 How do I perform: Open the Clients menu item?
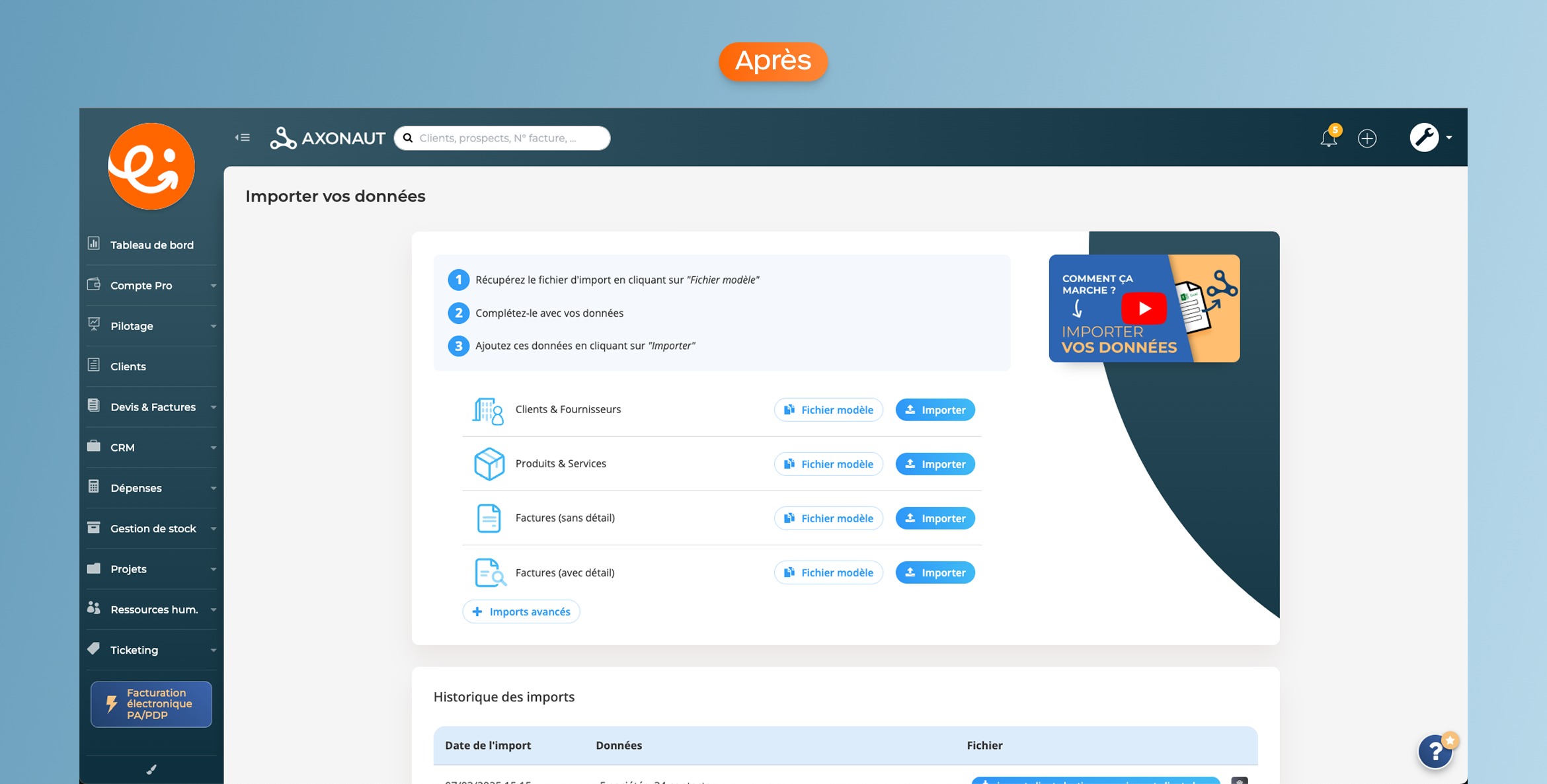[128, 367]
